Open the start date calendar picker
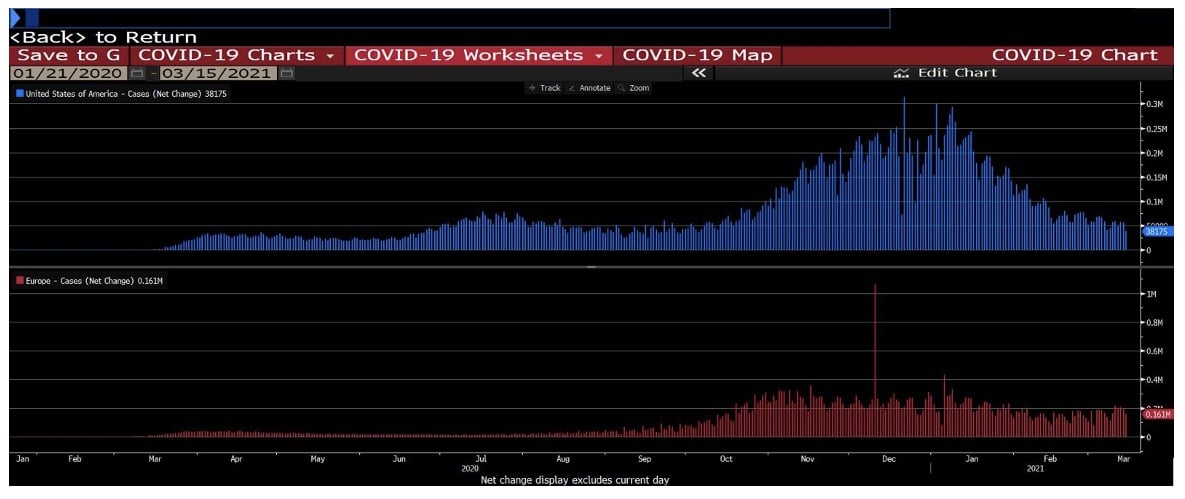Image resolution: width=1185 pixels, height=499 pixels. click(137, 73)
